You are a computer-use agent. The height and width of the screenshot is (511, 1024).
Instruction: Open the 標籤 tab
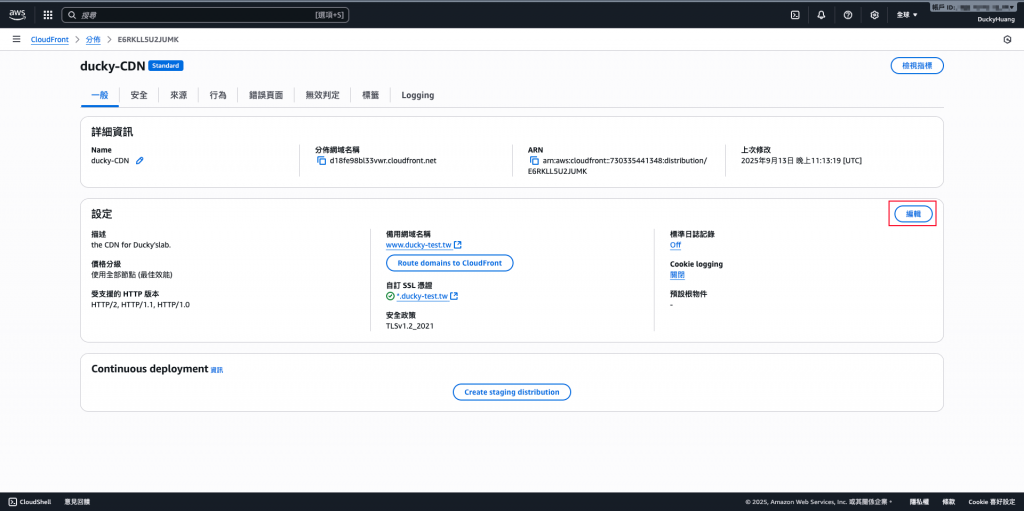(x=370, y=95)
